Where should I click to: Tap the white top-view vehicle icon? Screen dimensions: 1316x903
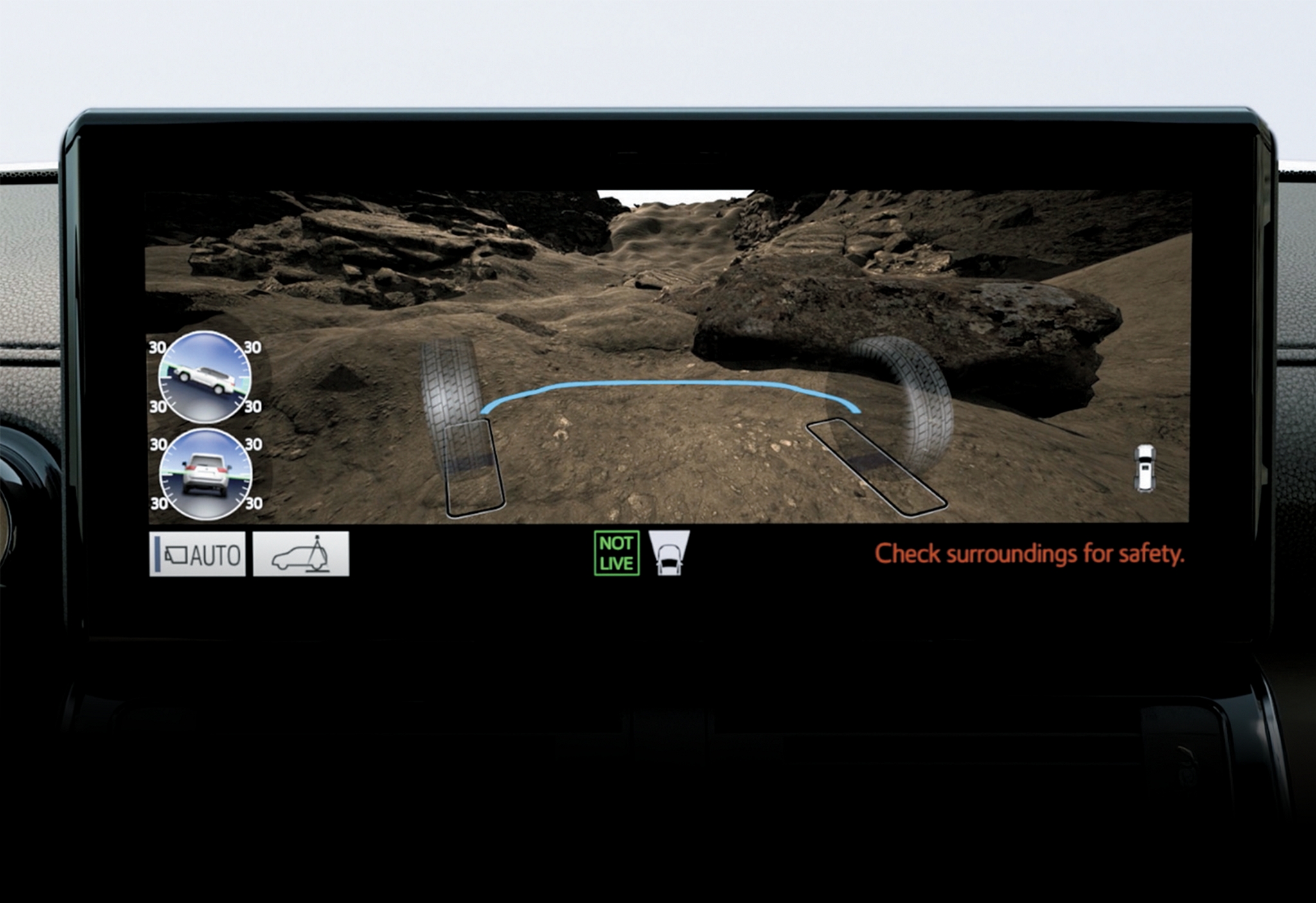tap(1144, 468)
